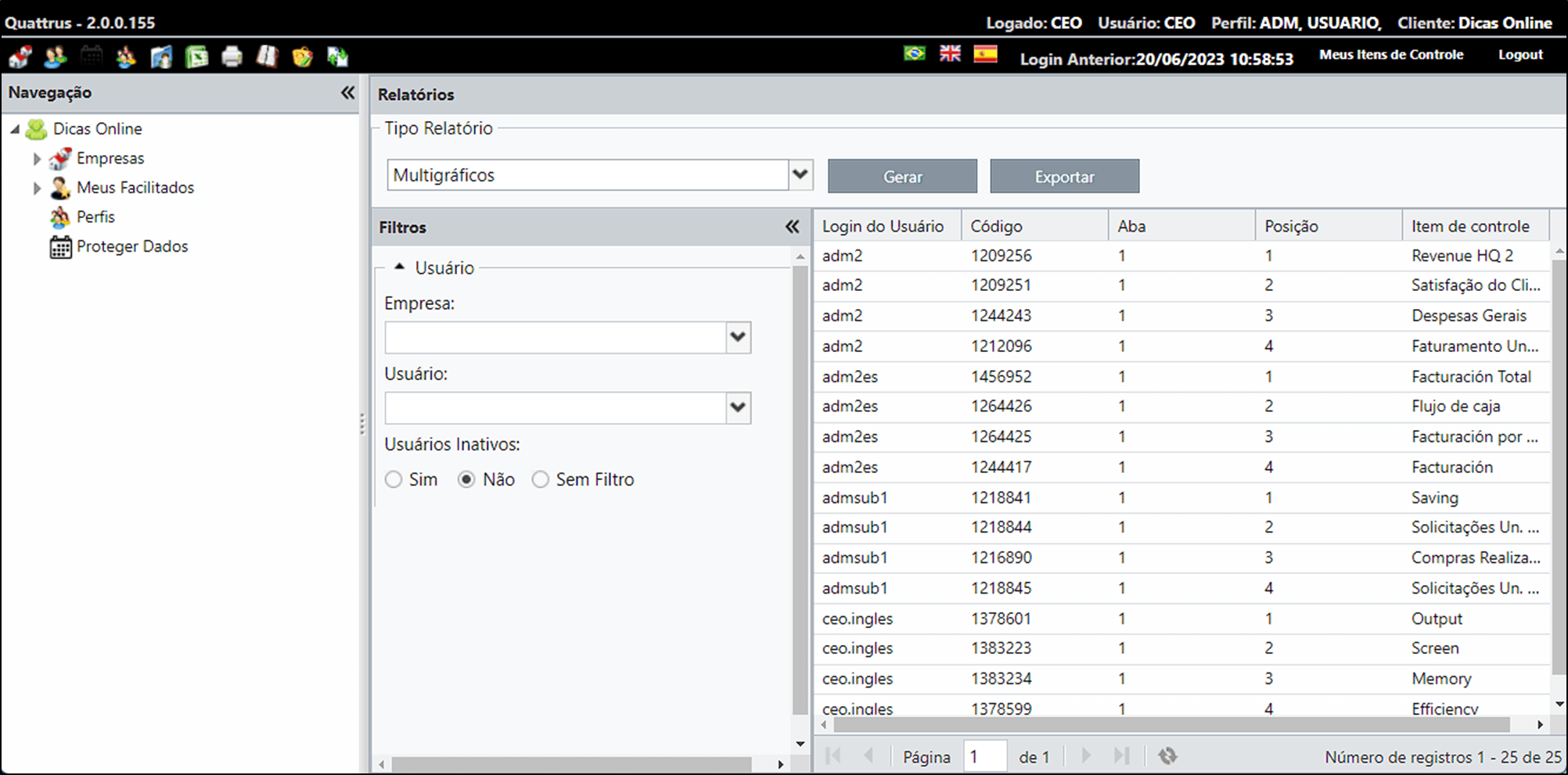Open Meus Itens de Controle menu
1568x775 pixels.
pos(1391,55)
